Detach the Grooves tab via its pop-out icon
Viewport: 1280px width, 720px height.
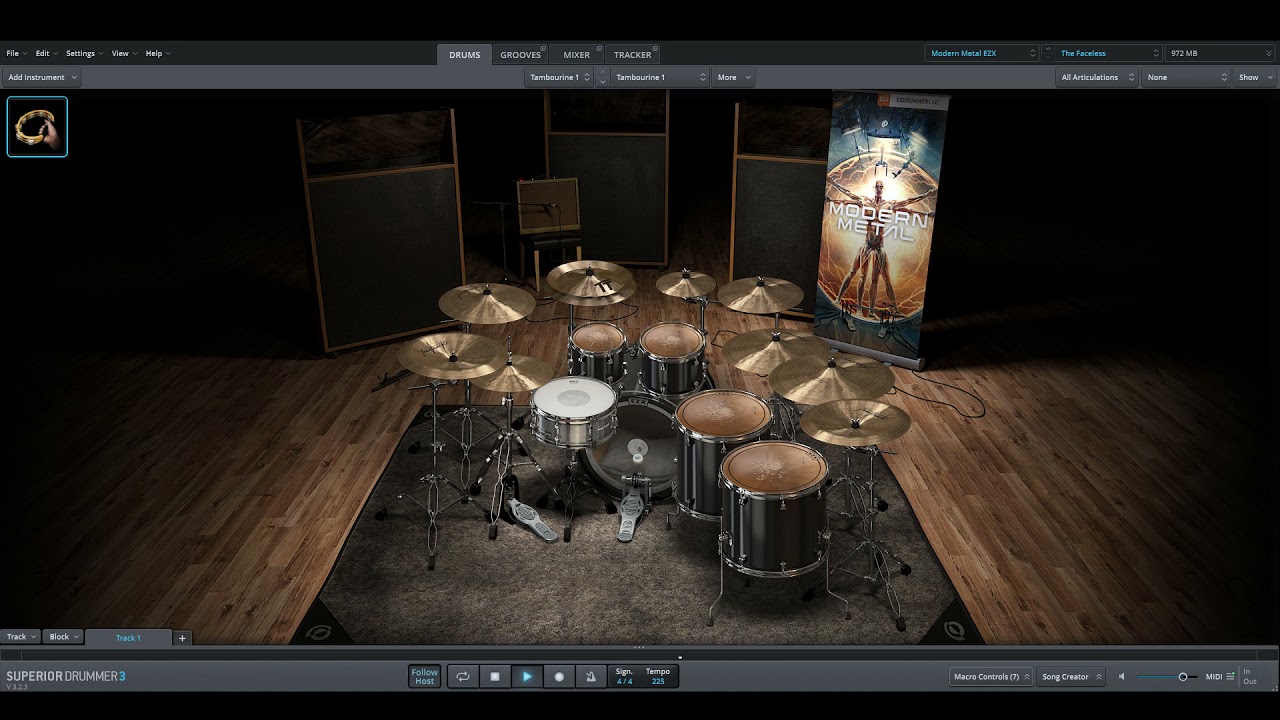click(x=543, y=48)
